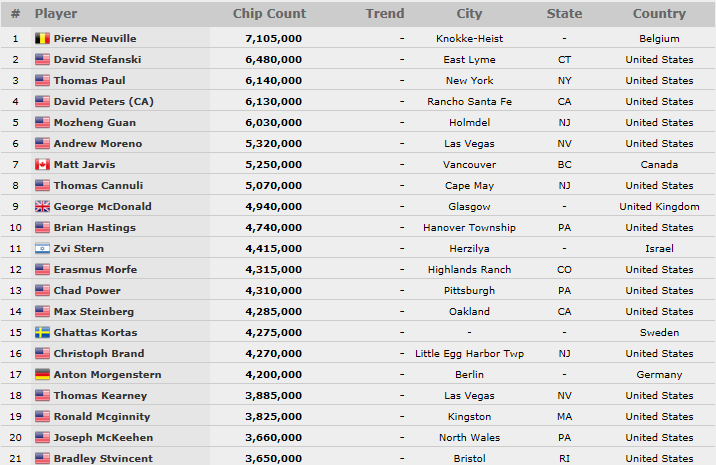This screenshot has height=465, width=716.
Task: Click Mozheng Guan's chip count 6,030,000
Action: point(274,122)
